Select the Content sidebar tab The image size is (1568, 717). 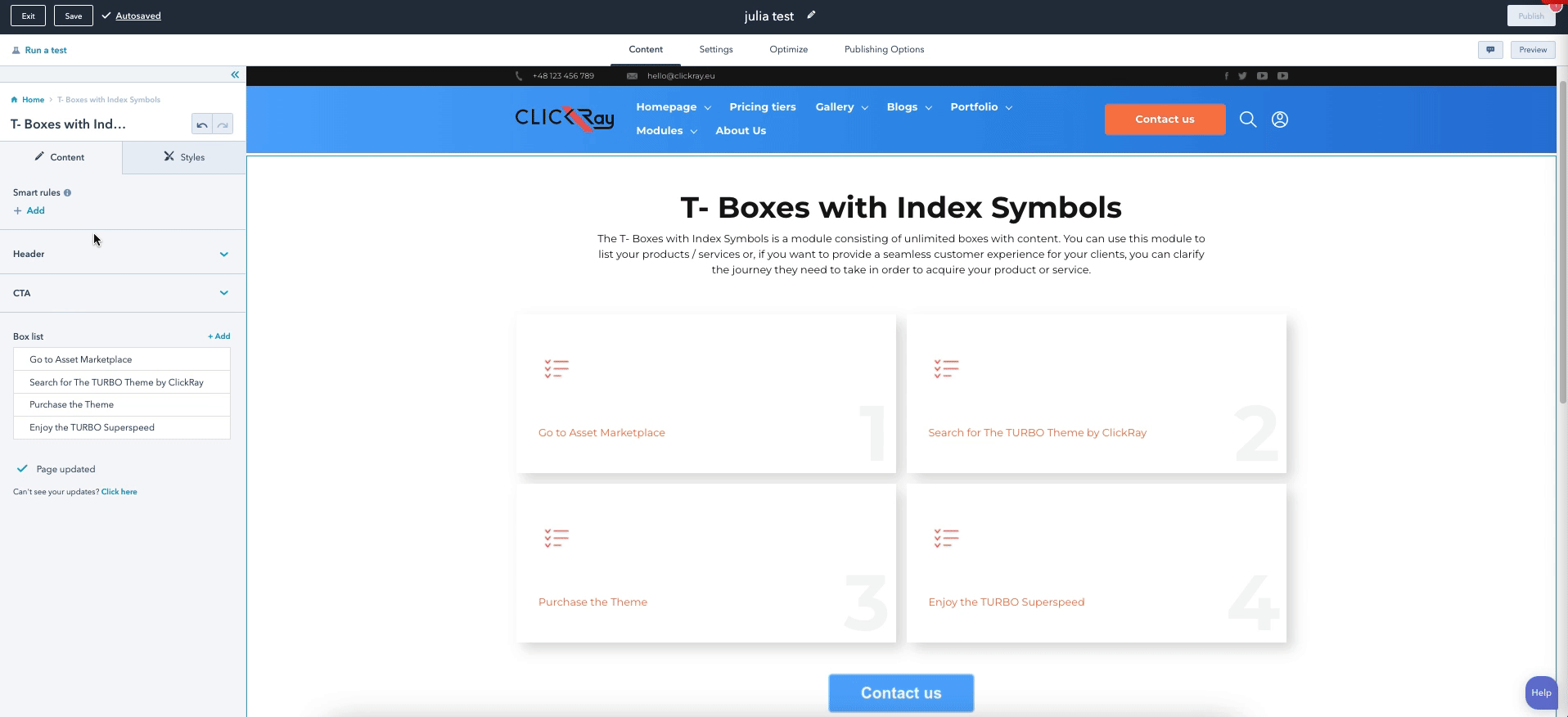[61, 157]
